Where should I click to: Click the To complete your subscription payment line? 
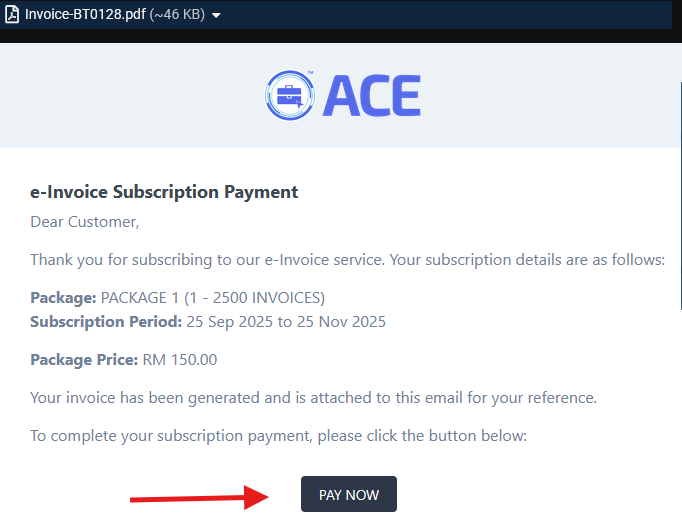[278, 436]
